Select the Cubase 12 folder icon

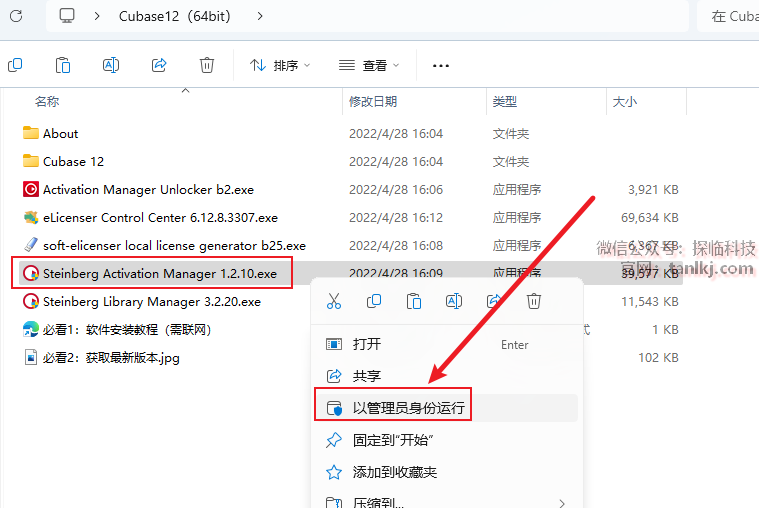pyautogui.click(x=31, y=161)
